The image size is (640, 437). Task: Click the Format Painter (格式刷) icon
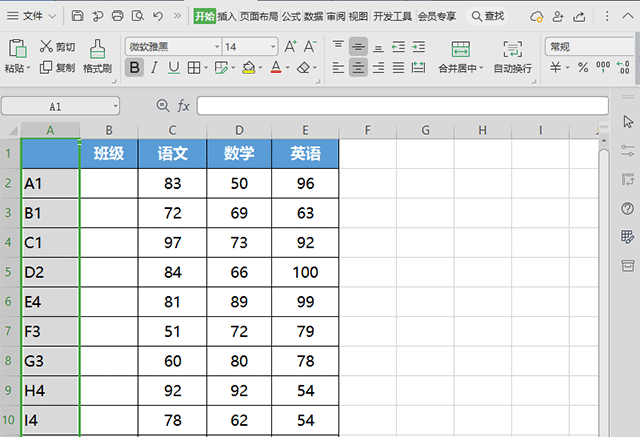(97, 48)
